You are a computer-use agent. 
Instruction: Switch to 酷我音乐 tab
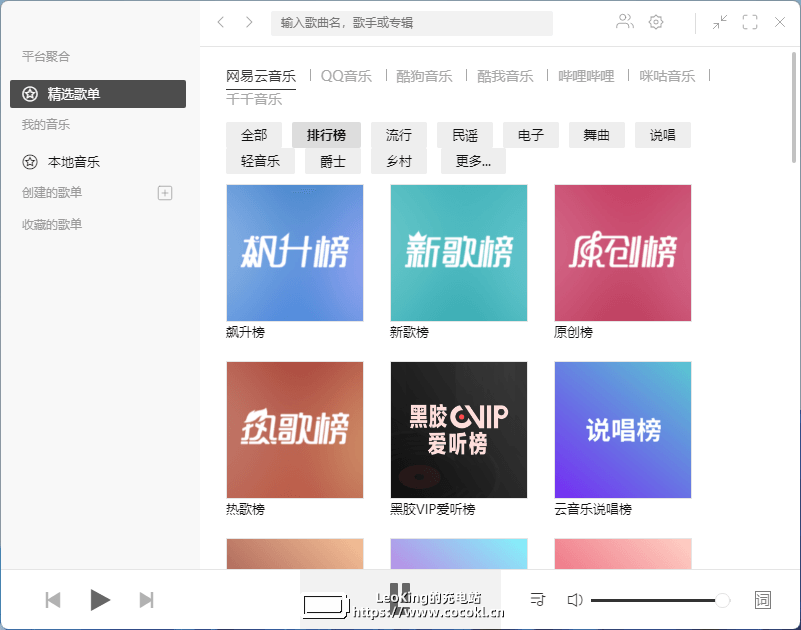505,76
